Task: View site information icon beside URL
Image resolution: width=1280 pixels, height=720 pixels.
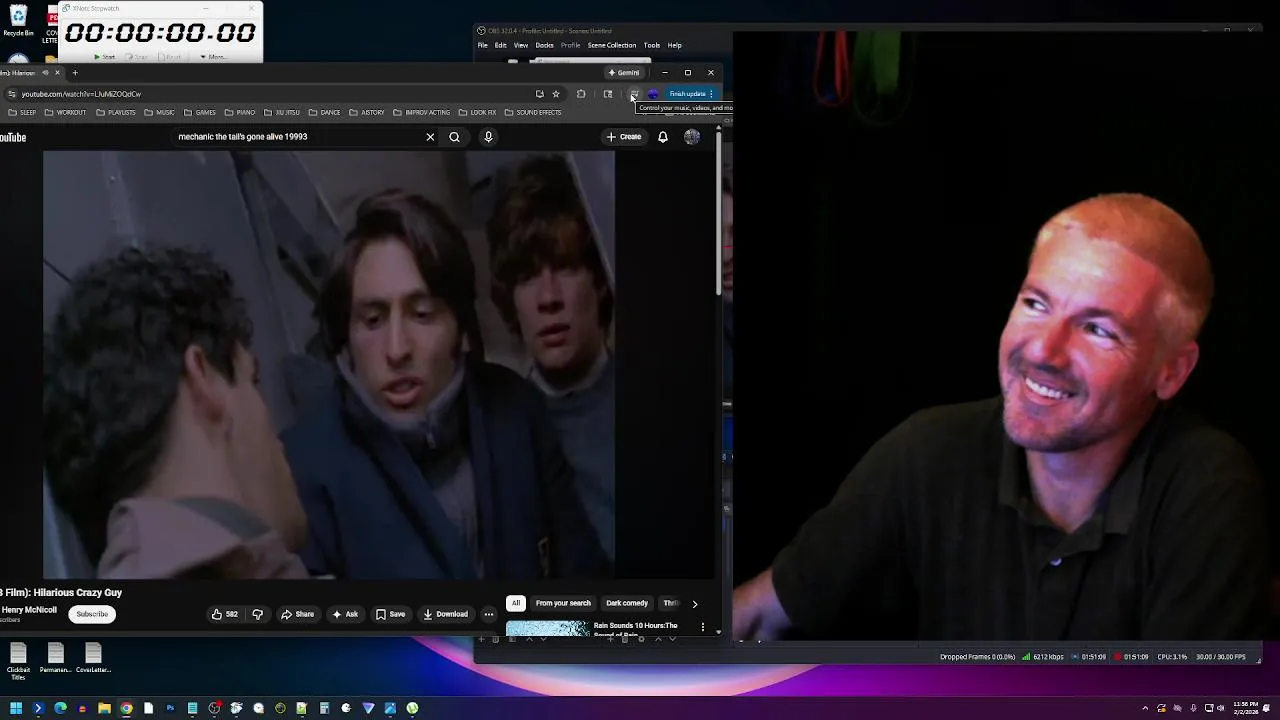Action: [11, 94]
